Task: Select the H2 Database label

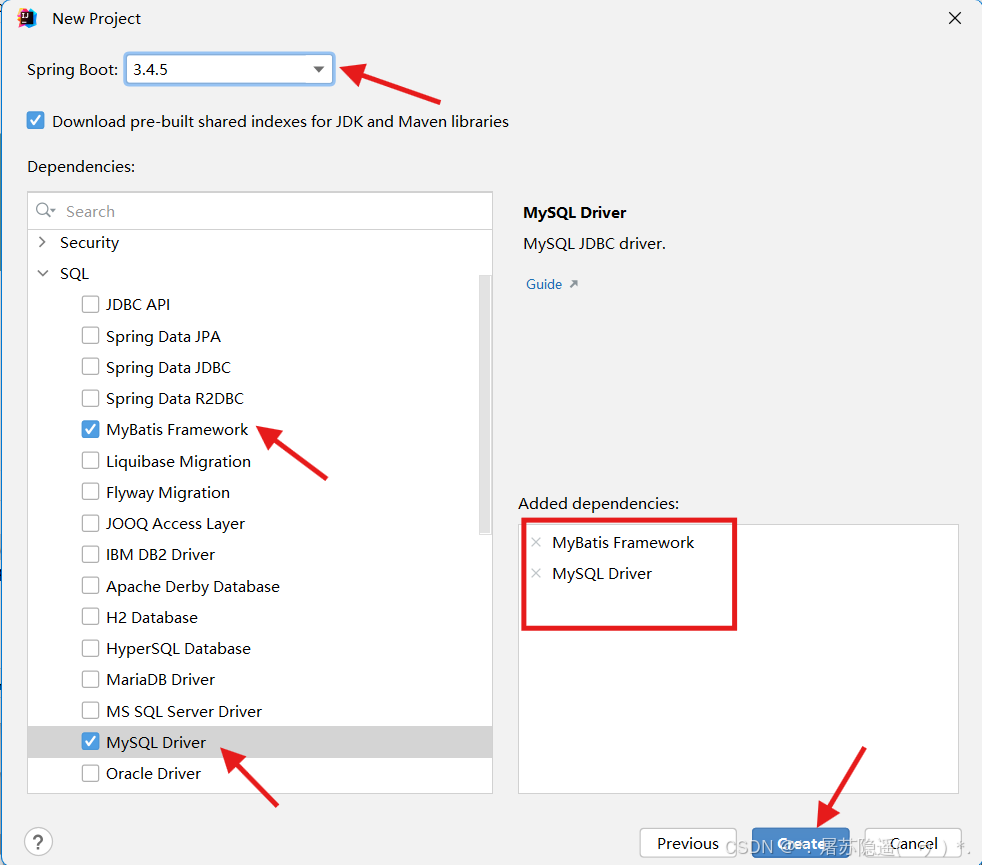Action: (152, 618)
